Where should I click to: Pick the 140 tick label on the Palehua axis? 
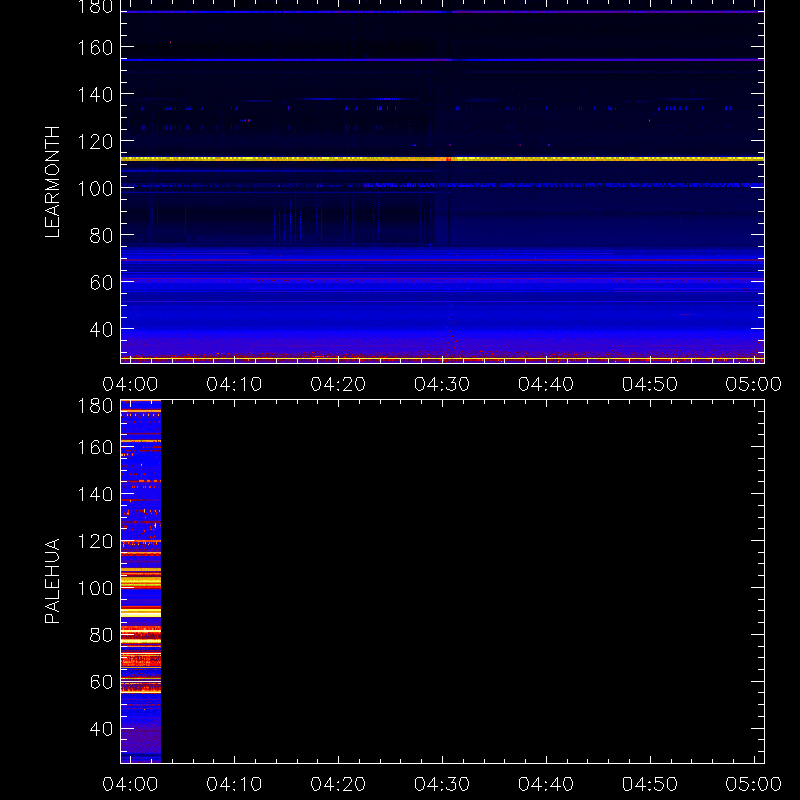click(95, 494)
